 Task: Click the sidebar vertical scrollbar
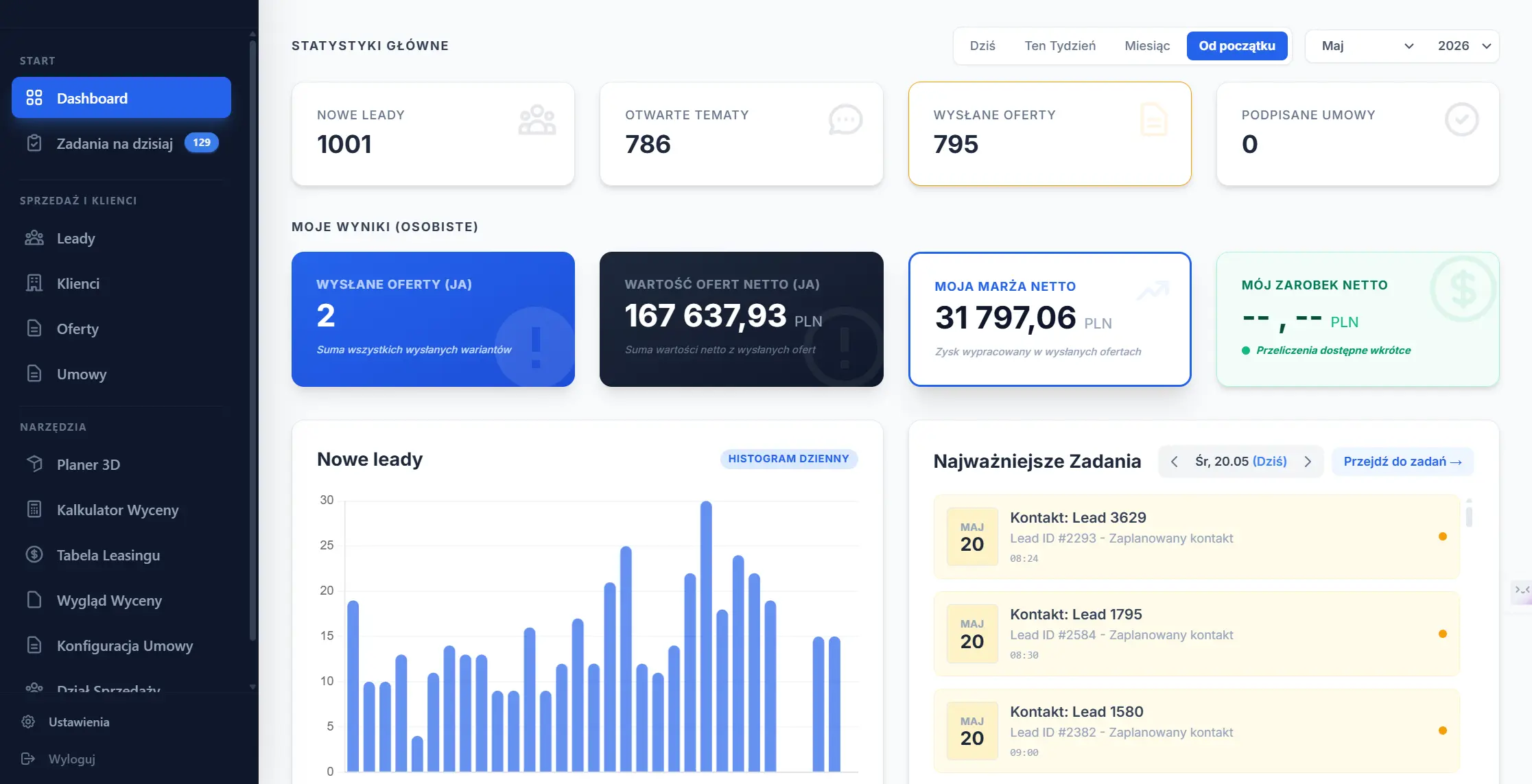[x=252, y=340]
